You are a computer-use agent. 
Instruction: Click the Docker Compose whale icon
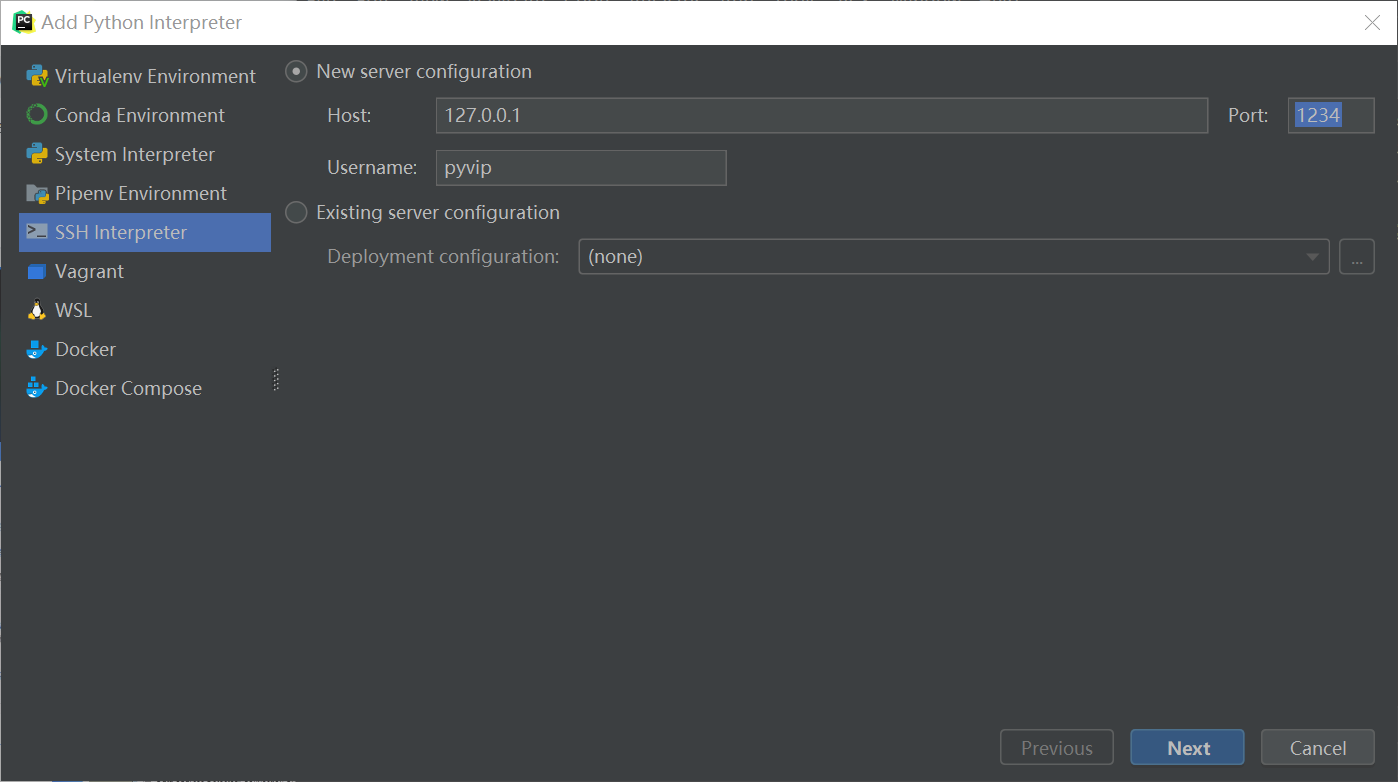click(x=37, y=388)
